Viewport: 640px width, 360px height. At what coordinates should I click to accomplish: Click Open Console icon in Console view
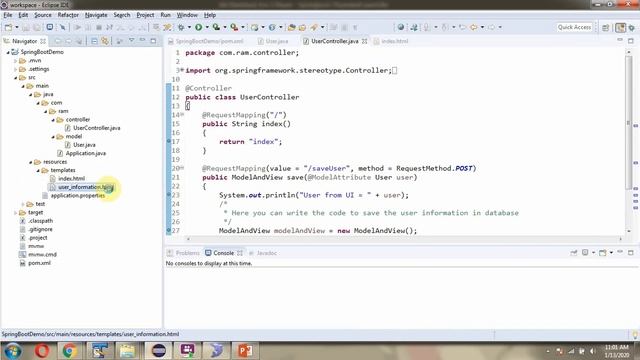603,253
